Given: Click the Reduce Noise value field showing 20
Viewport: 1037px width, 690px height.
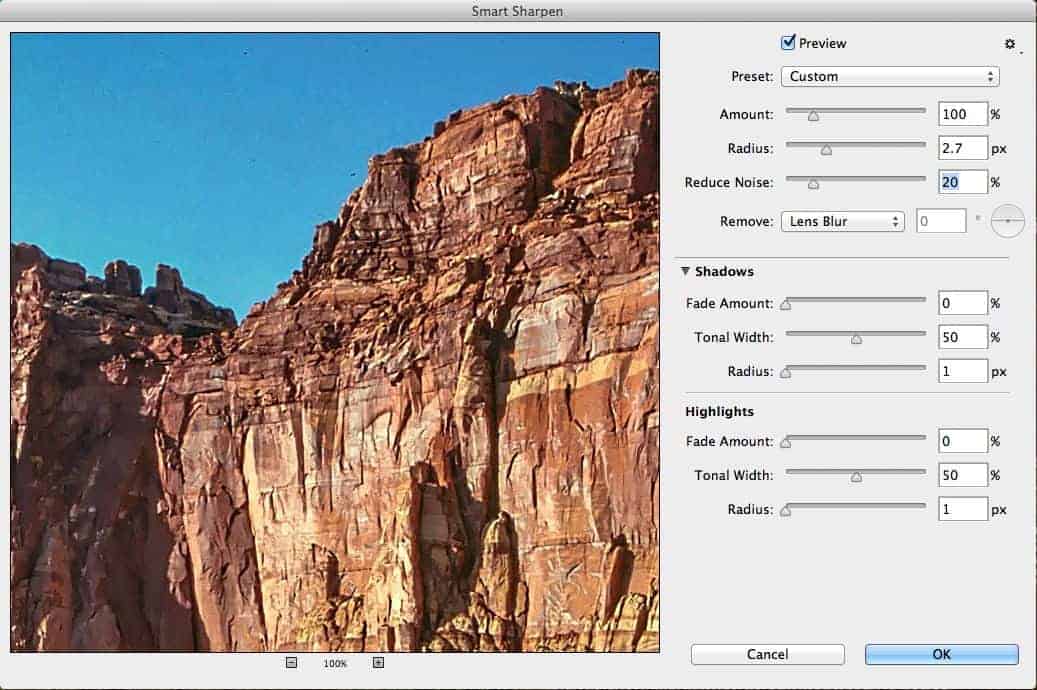Looking at the screenshot, I should pos(962,182).
